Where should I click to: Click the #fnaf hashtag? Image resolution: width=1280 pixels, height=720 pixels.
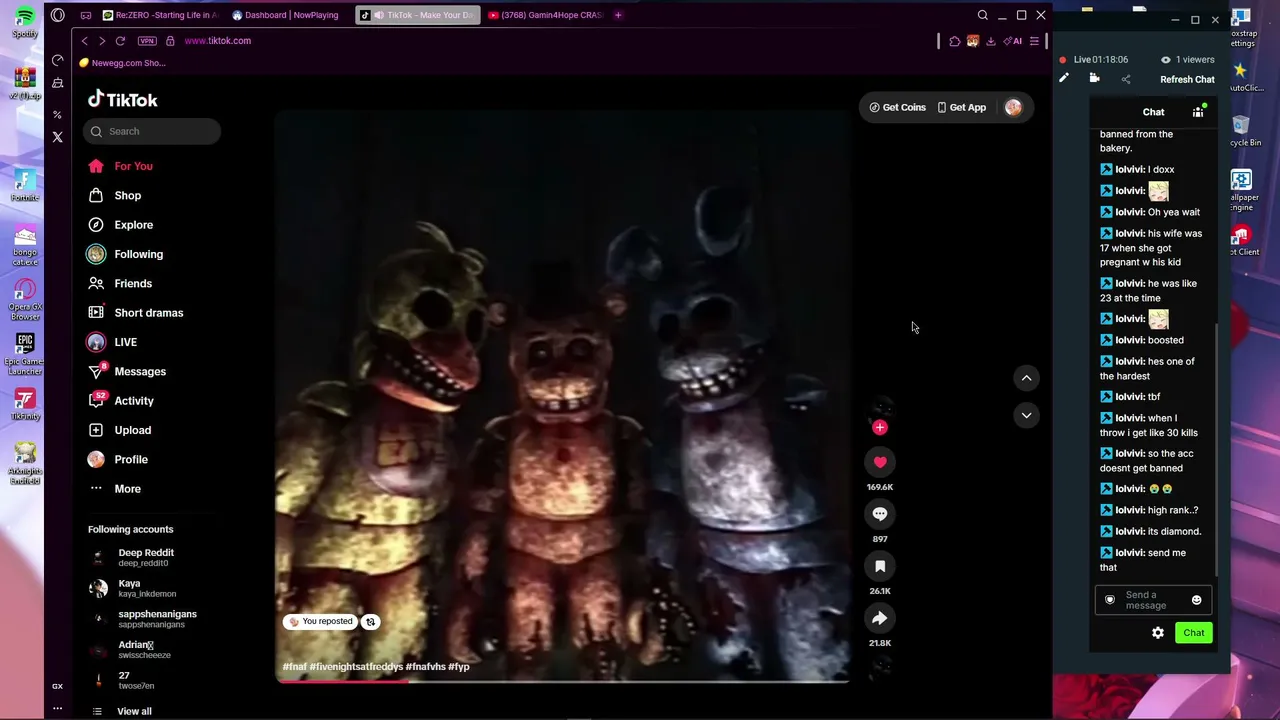[295, 667]
